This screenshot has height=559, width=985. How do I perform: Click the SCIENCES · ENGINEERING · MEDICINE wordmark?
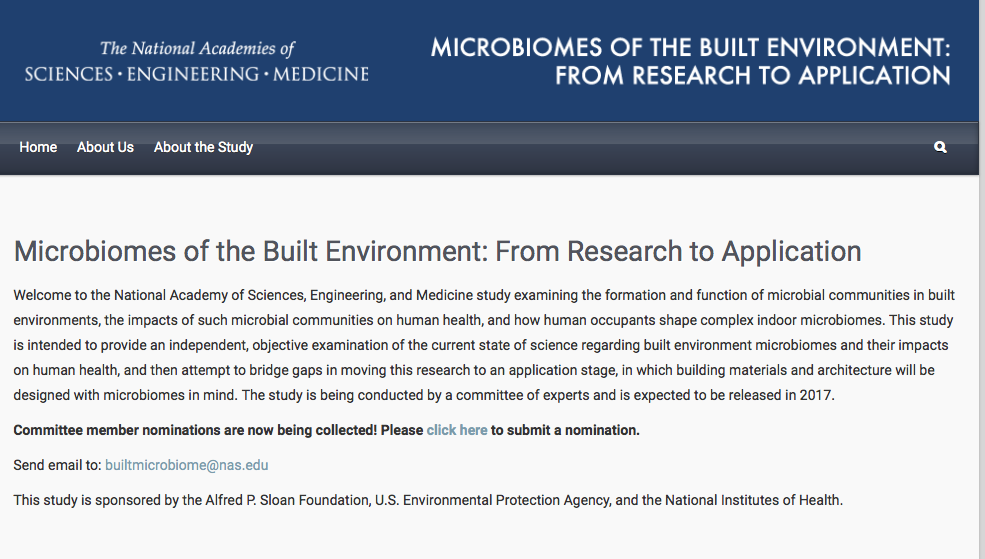click(197, 74)
